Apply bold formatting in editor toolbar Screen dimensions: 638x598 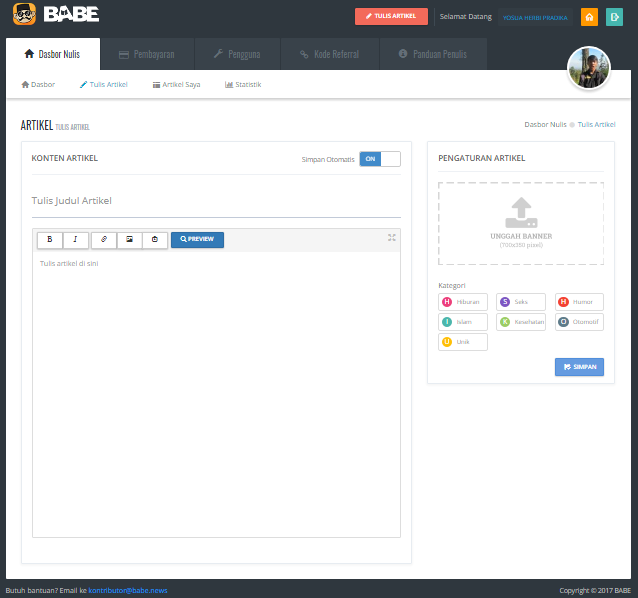(x=50, y=240)
